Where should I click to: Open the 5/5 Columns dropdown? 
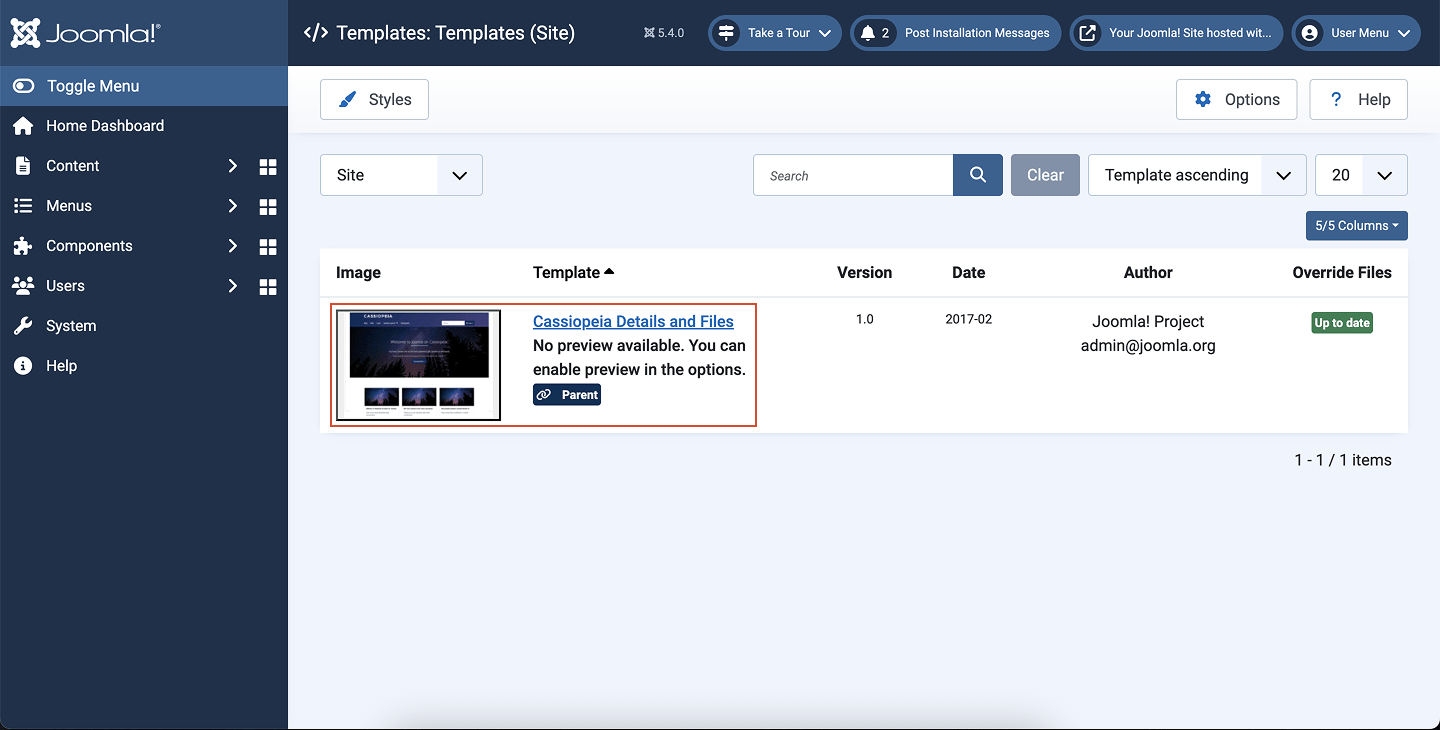click(x=1357, y=226)
